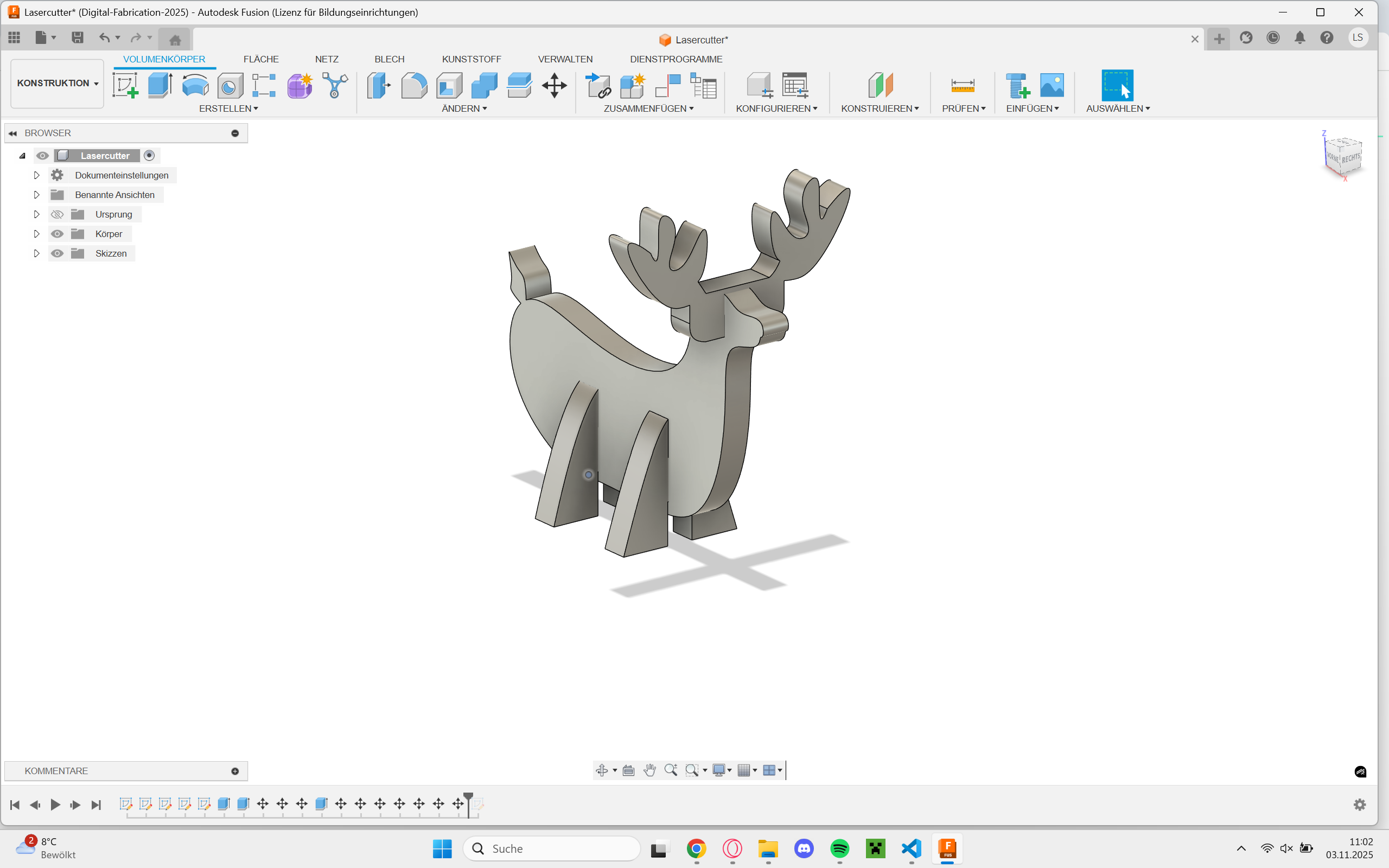Activate the Move/Copy cross-arrows tool
This screenshot has width=1389, height=868.
pyautogui.click(x=554, y=86)
